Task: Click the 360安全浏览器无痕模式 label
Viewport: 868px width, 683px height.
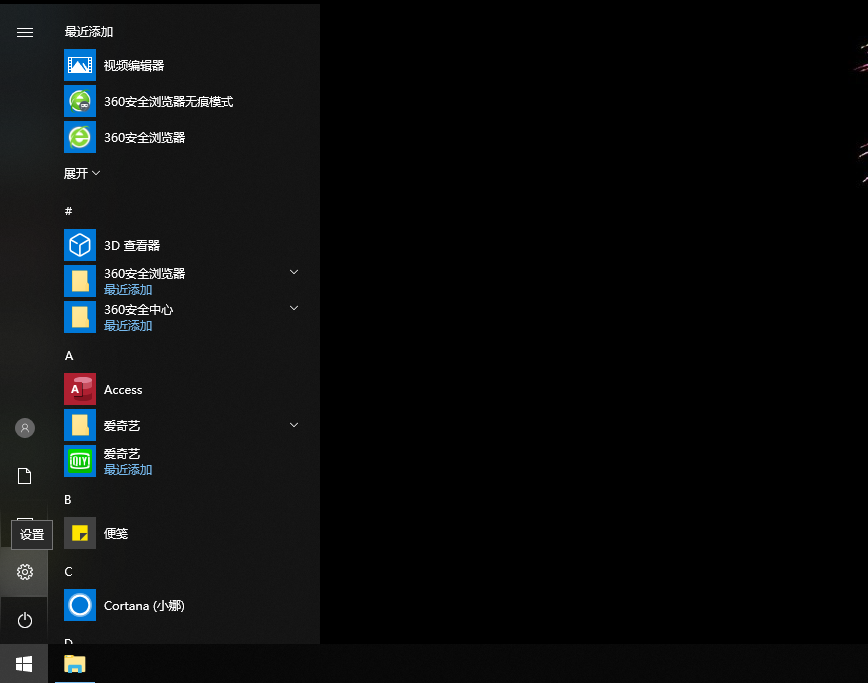Action: pyautogui.click(x=168, y=101)
